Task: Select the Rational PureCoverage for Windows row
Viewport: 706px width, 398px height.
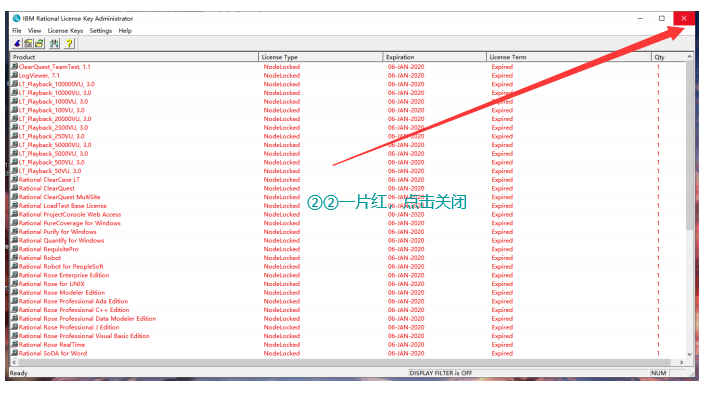Action: coord(348,223)
